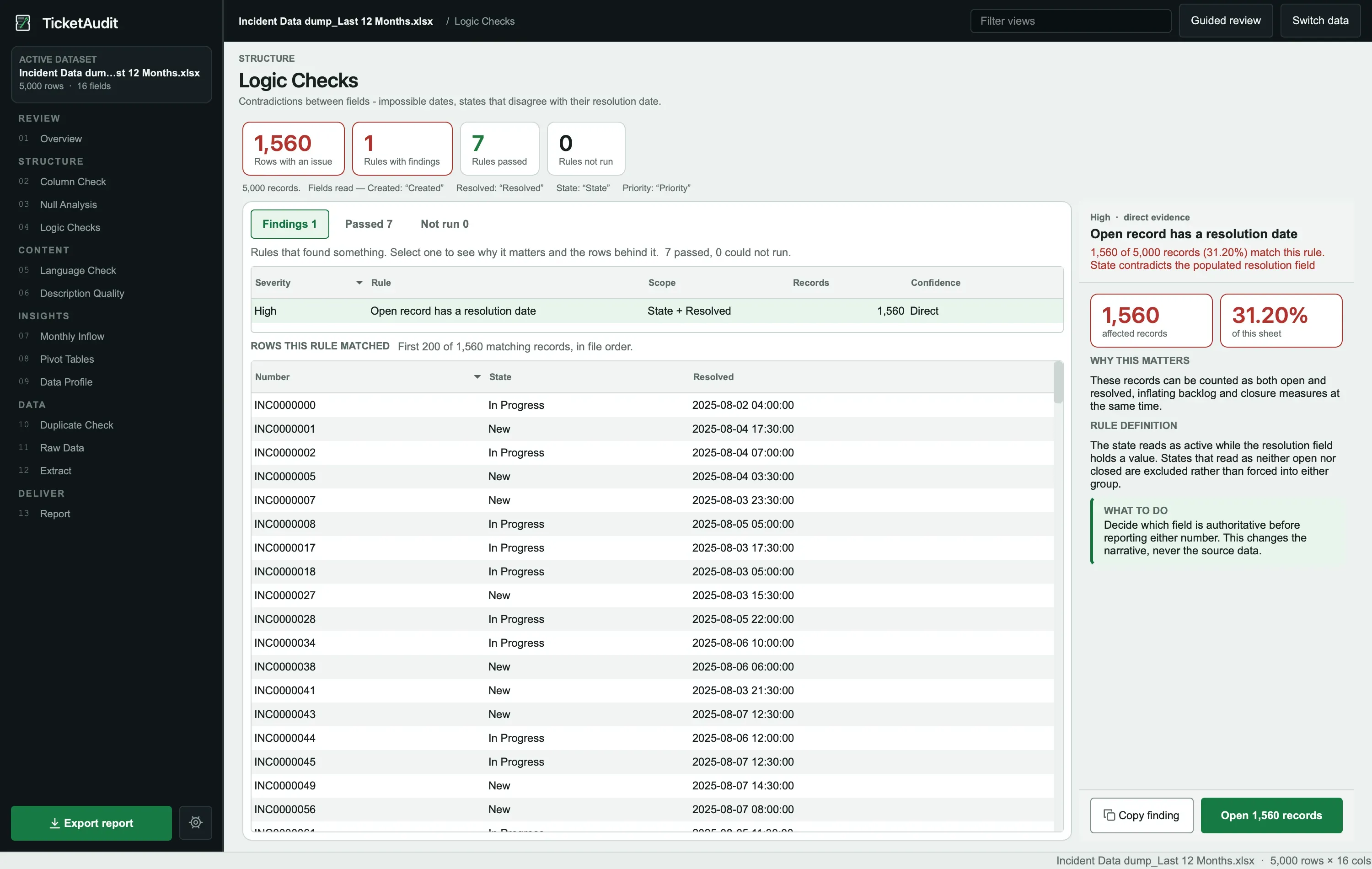Click the download icon on Export report
This screenshot has width=1372, height=869.
pos(55,823)
